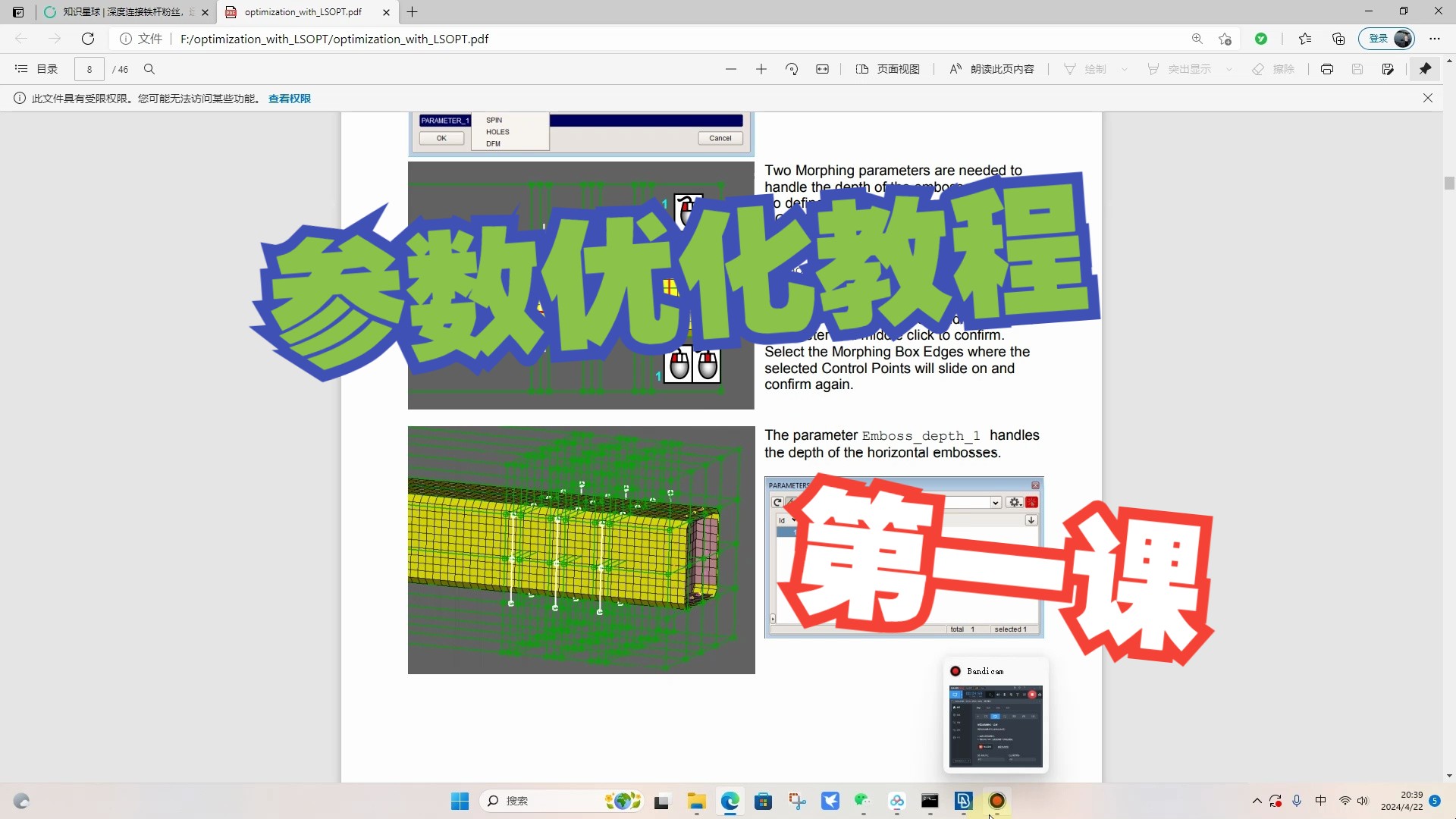This screenshot has height=819, width=1456.
Task: Click the fit to width icon
Action: pyautogui.click(x=822, y=69)
